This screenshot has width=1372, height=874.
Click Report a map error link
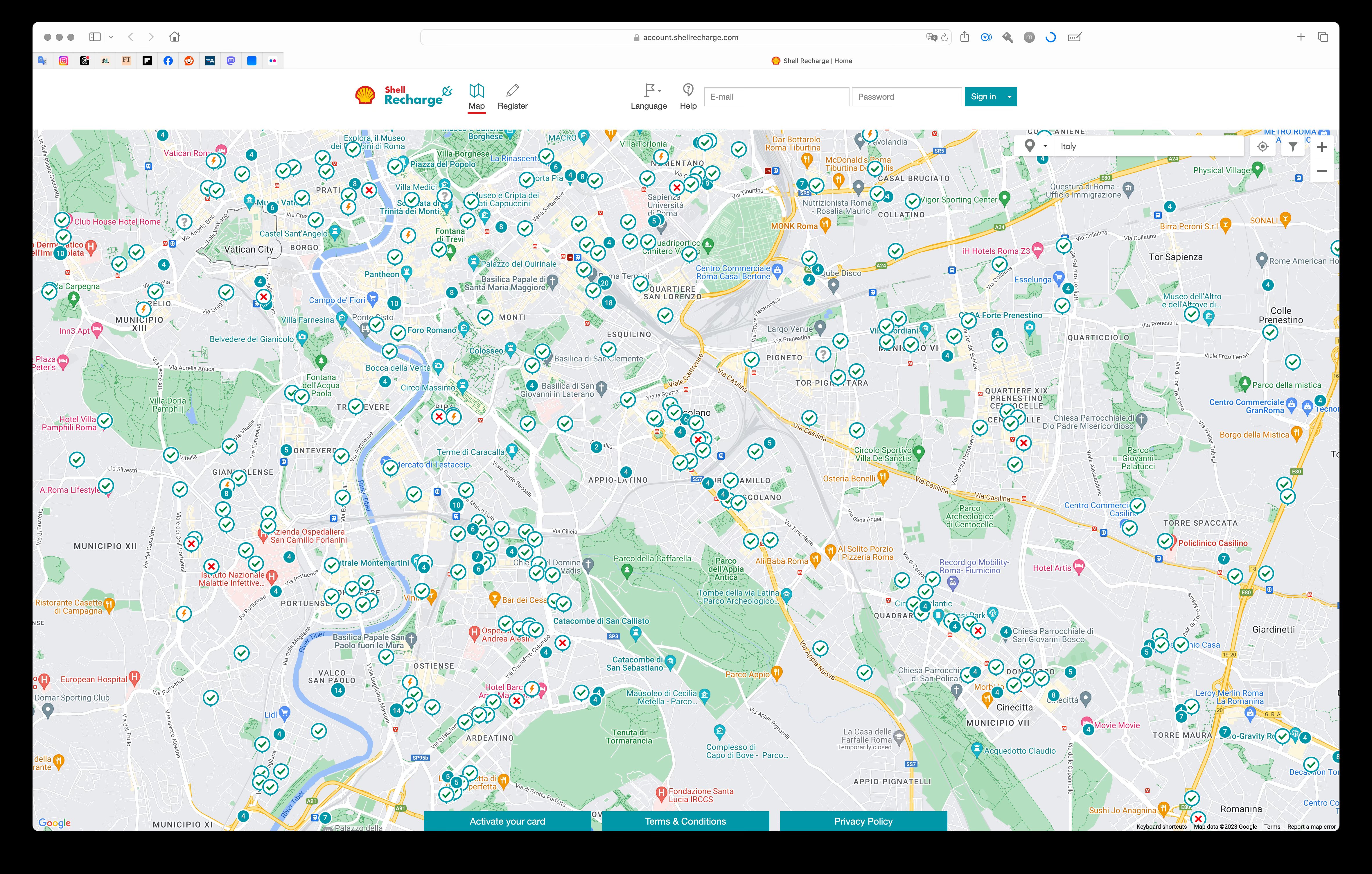[1311, 827]
